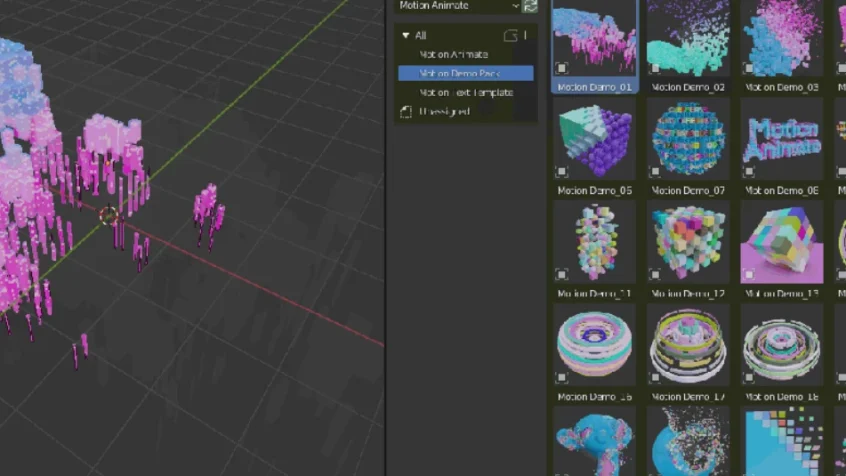The image size is (846, 476).
Task: Select Motion Demo_12 asset thumbnail
Action: point(688,242)
